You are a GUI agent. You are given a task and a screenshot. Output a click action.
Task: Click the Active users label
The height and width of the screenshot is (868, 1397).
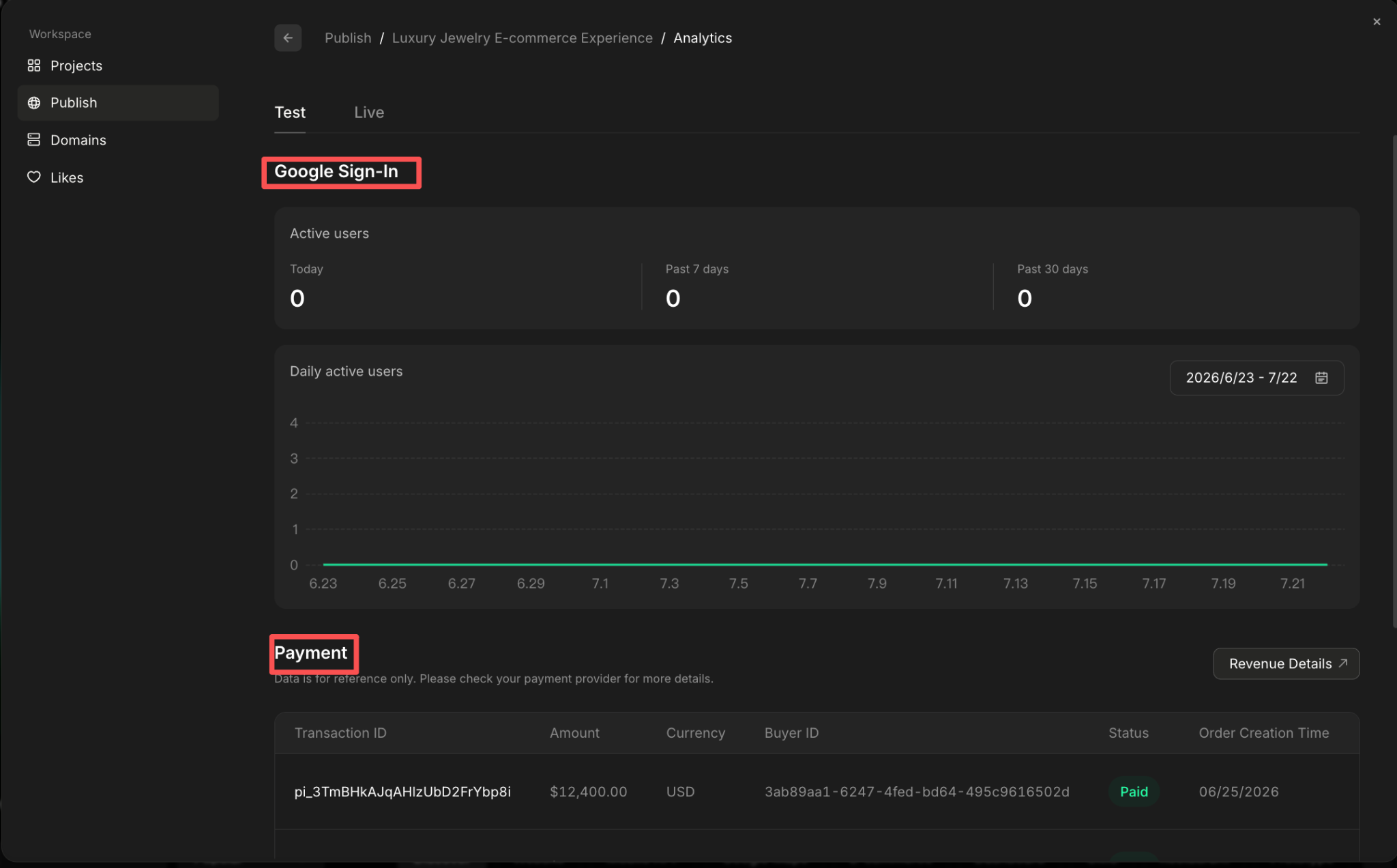click(329, 233)
